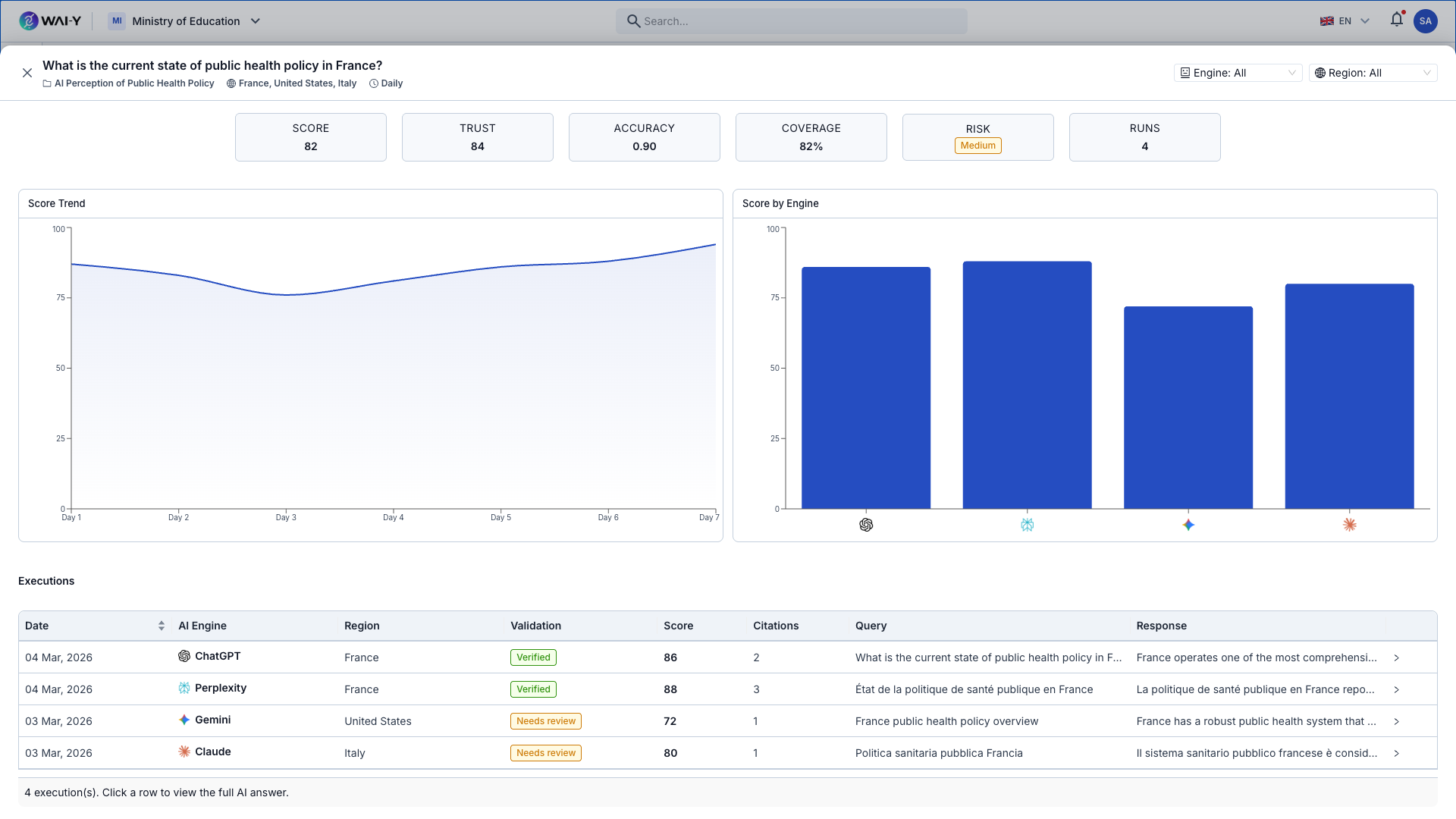1456x819 pixels.
Task: Click the Date column sort control
Action: (x=161, y=625)
